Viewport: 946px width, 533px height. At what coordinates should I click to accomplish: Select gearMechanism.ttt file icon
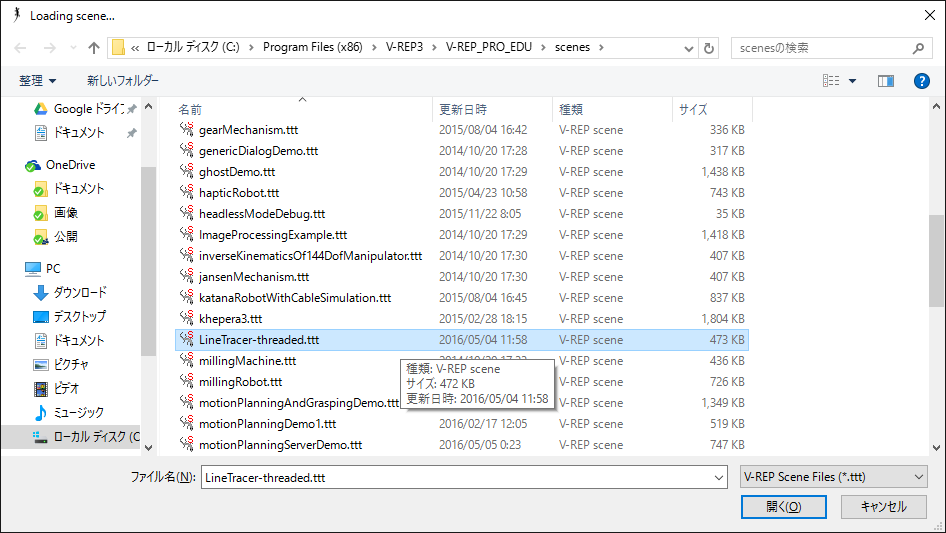point(186,129)
